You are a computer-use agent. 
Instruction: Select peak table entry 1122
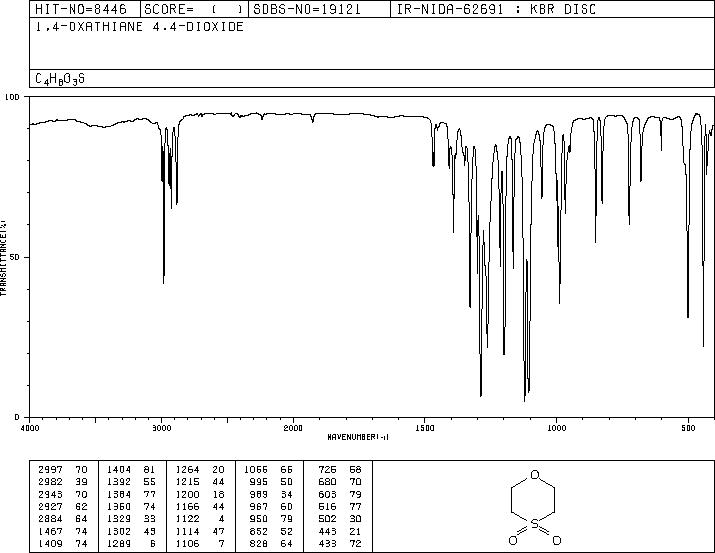click(187, 519)
